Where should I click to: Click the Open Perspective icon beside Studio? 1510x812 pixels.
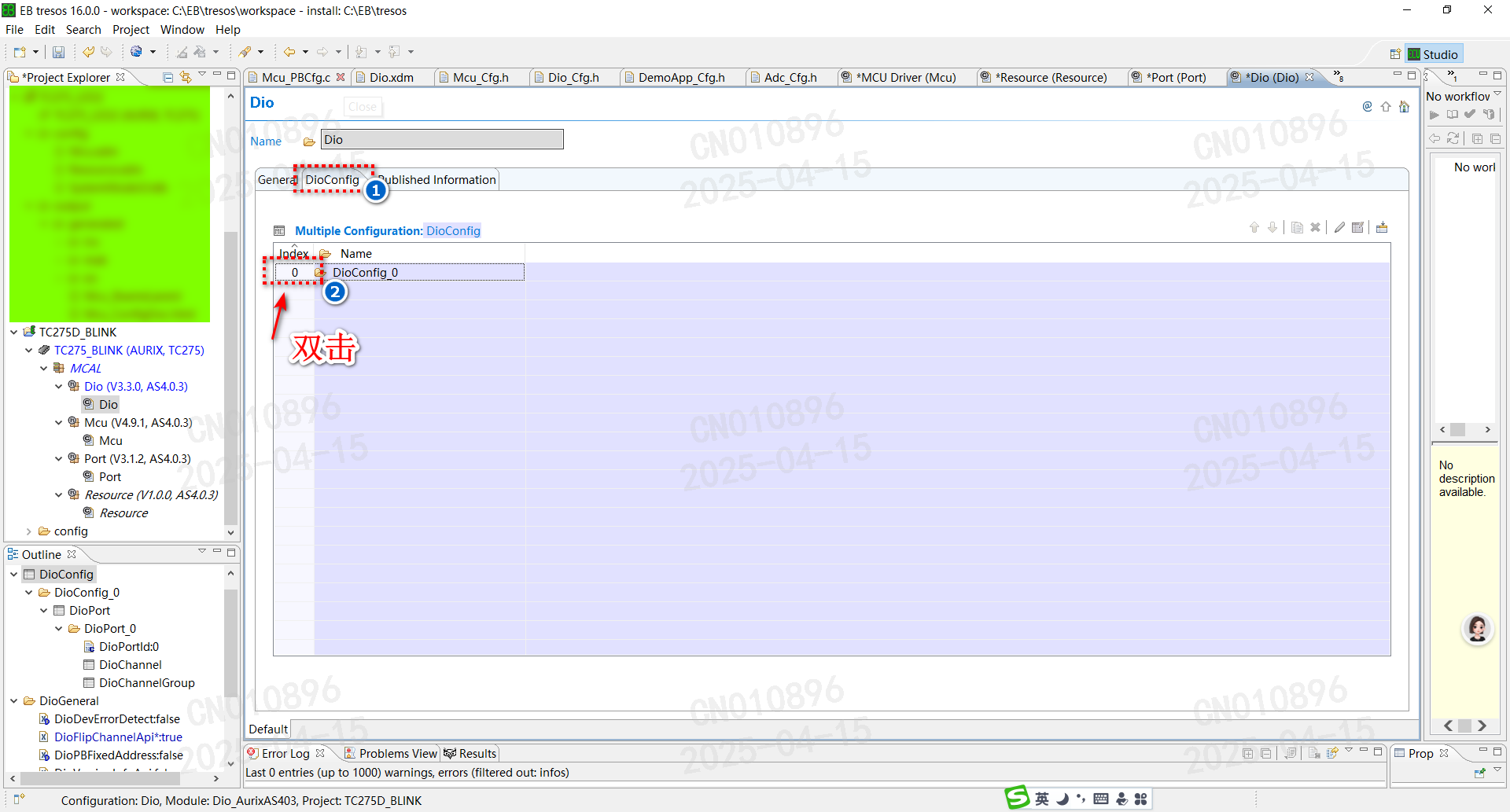pyautogui.click(x=1394, y=54)
